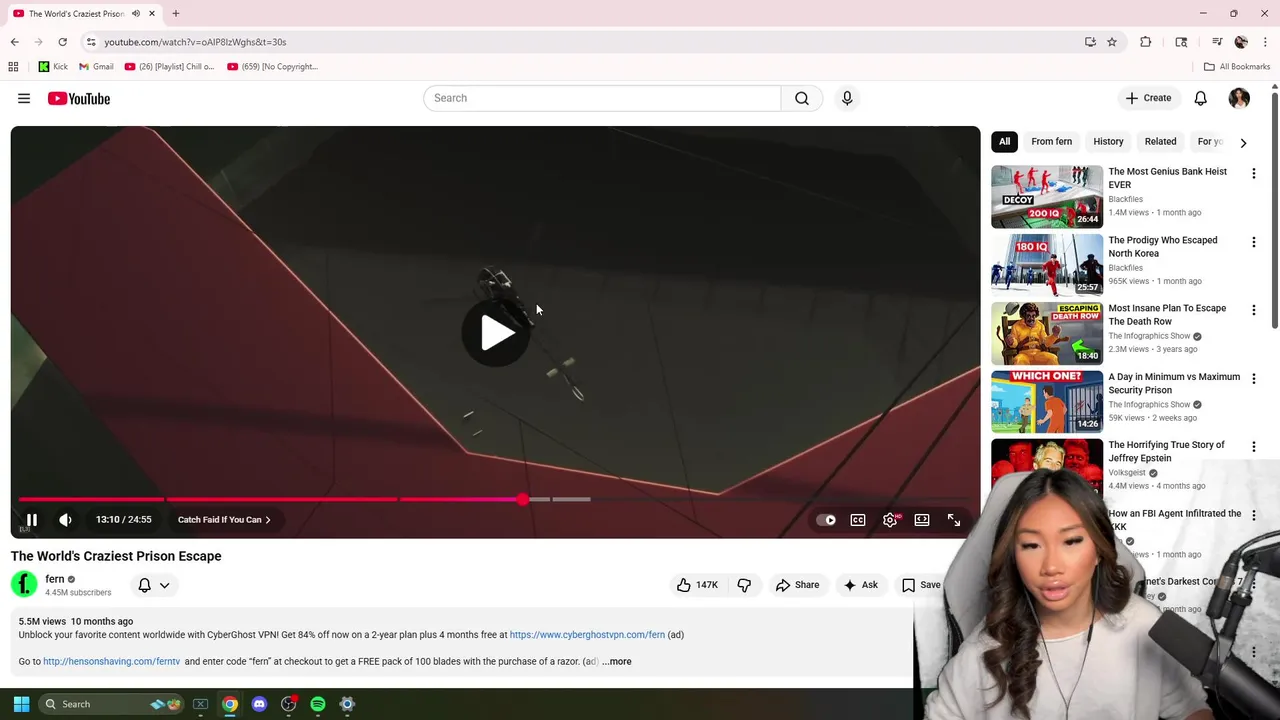
Task: Open options for Prodigy Who Escaped video
Action: point(1253,242)
